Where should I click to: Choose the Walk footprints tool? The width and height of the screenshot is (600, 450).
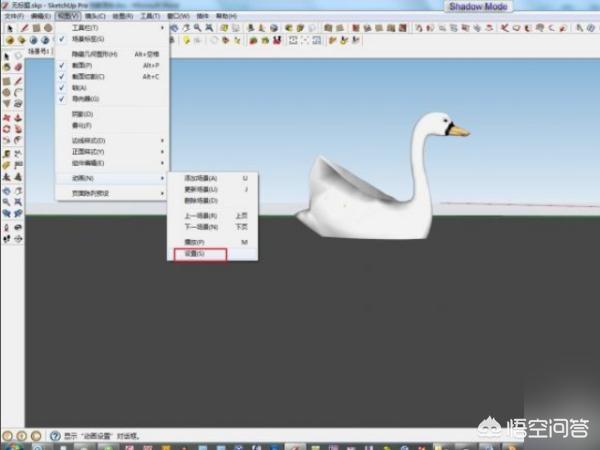pyautogui.click(x=7, y=239)
